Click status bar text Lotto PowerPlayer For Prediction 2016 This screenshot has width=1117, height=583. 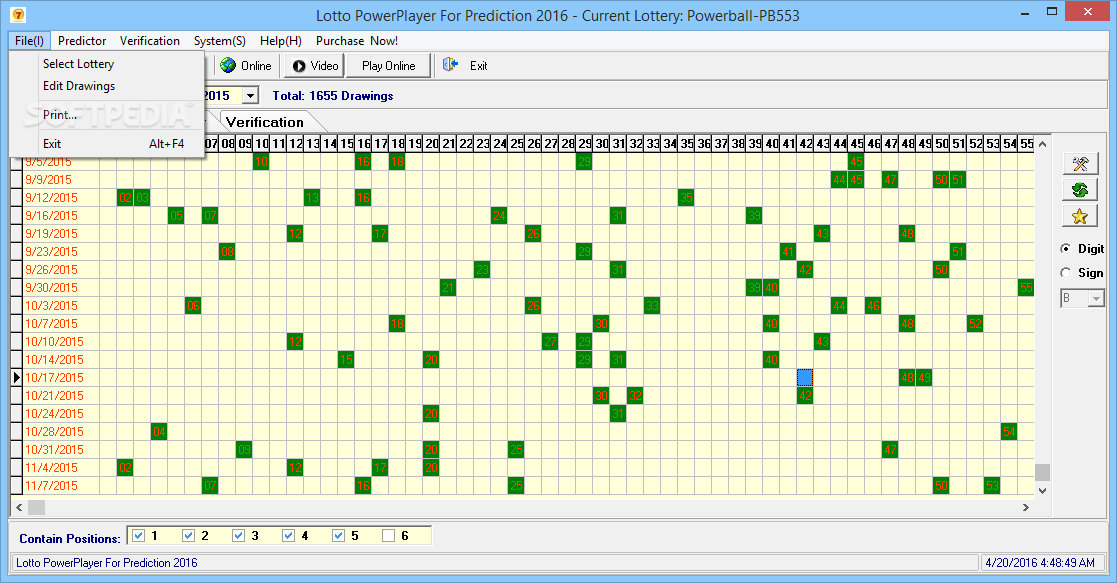point(107,562)
